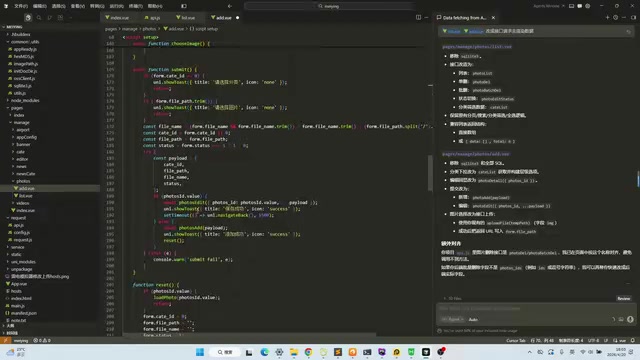Open sqlite1.js in the file tree
Image resolution: width=640 pixels, height=360 pixels.
point(23,86)
